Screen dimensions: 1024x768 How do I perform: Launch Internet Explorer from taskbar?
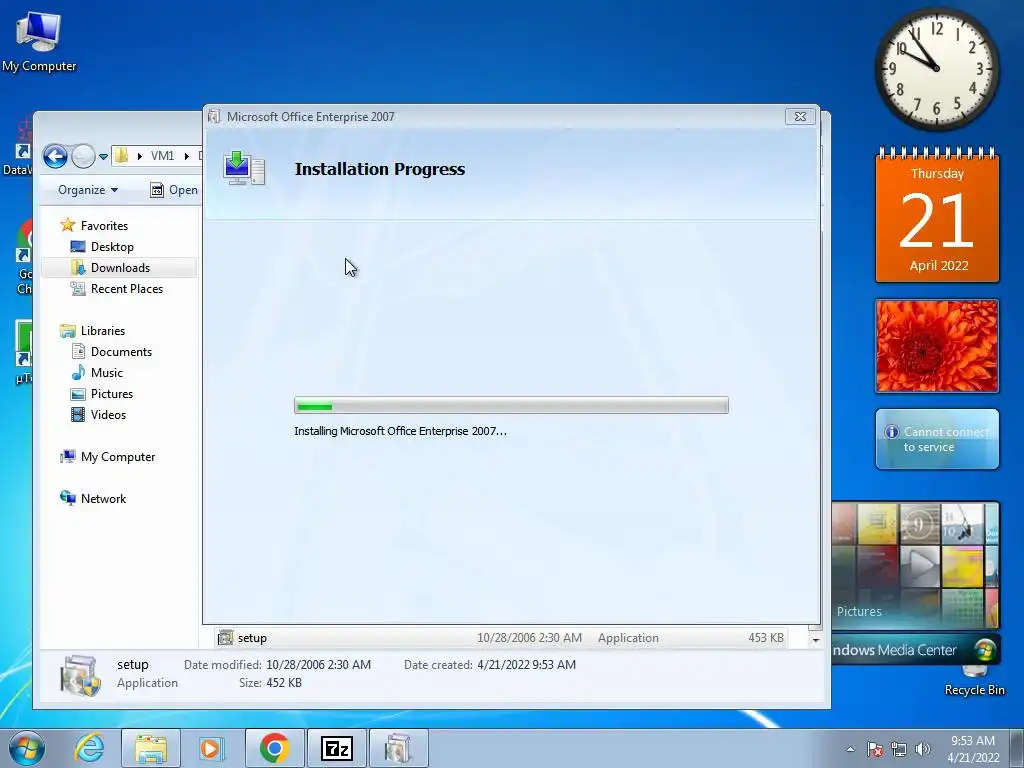point(89,748)
